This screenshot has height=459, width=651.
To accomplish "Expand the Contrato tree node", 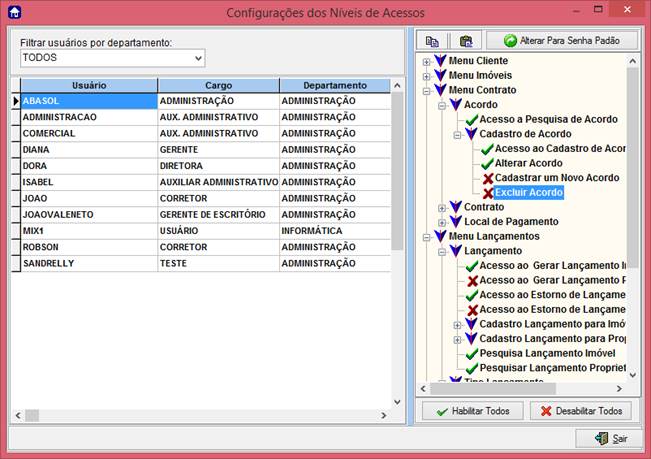I will pos(442,207).
